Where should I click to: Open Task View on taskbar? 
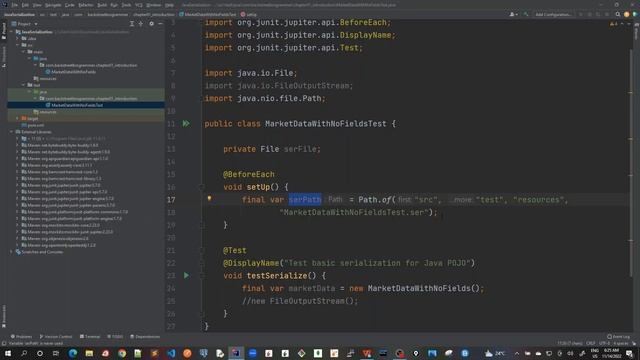(x=56, y=353)
